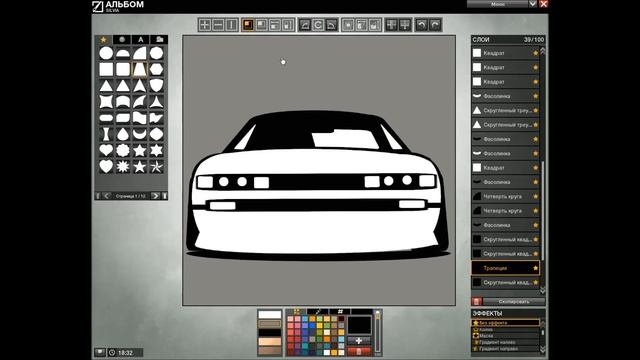This screenshot has width=640, height=360.
Task: Click the layers list scroll-down arrows
Action: coord(542,290)
